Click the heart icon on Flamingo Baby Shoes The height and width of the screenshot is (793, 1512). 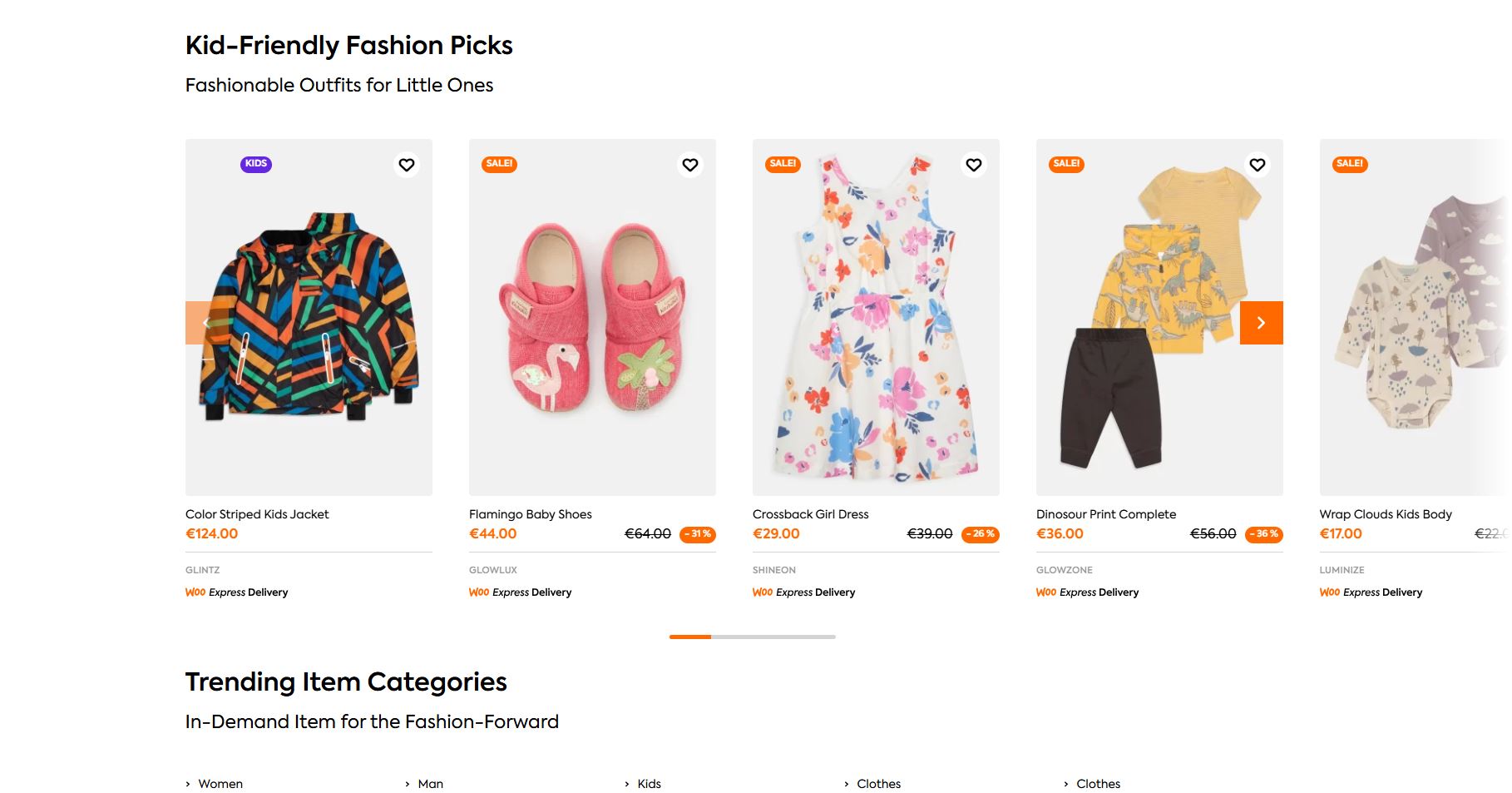[690, 165]
